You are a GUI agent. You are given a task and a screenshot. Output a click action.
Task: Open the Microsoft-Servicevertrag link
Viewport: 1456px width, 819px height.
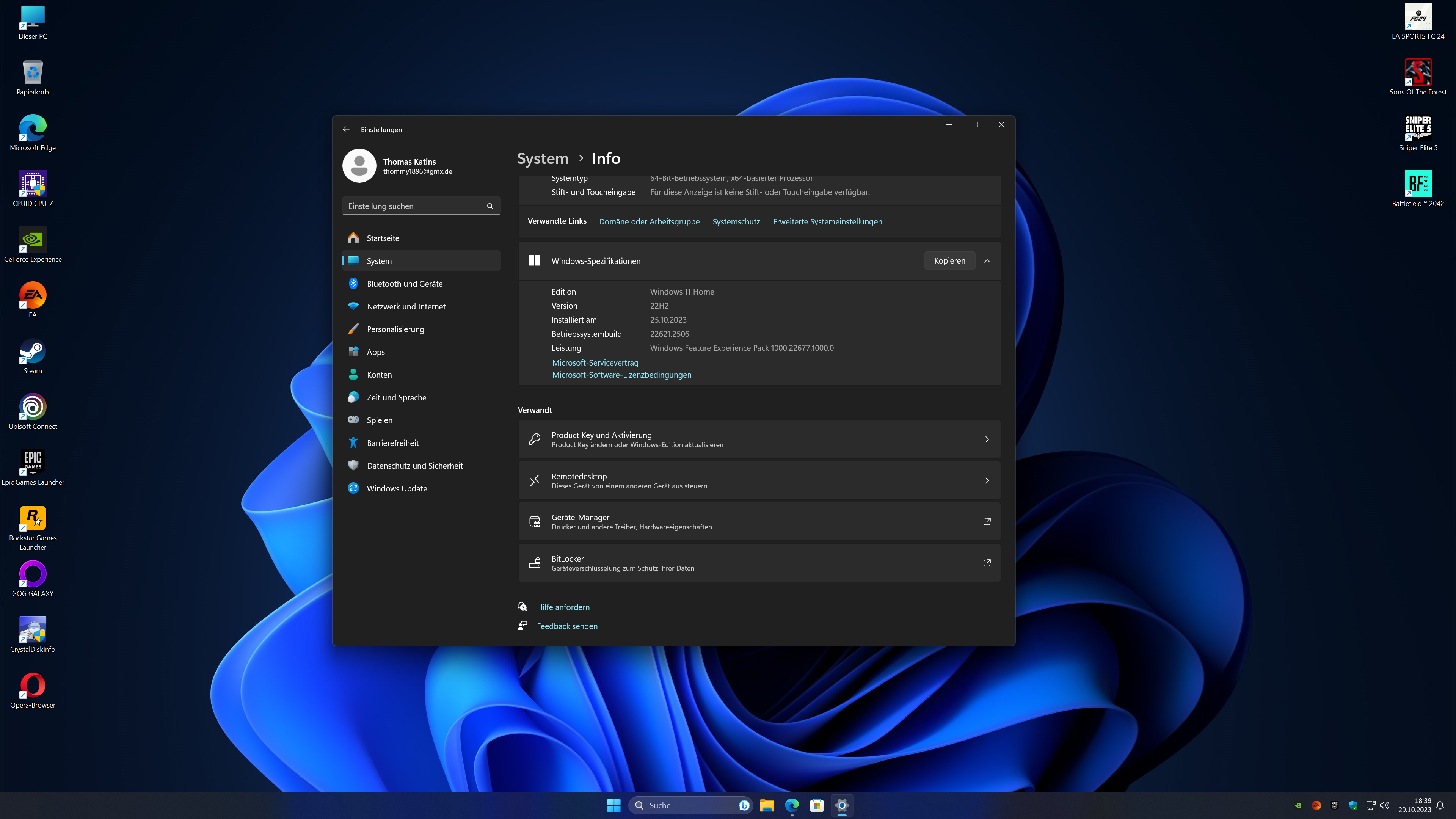click(x=595, y=363)
